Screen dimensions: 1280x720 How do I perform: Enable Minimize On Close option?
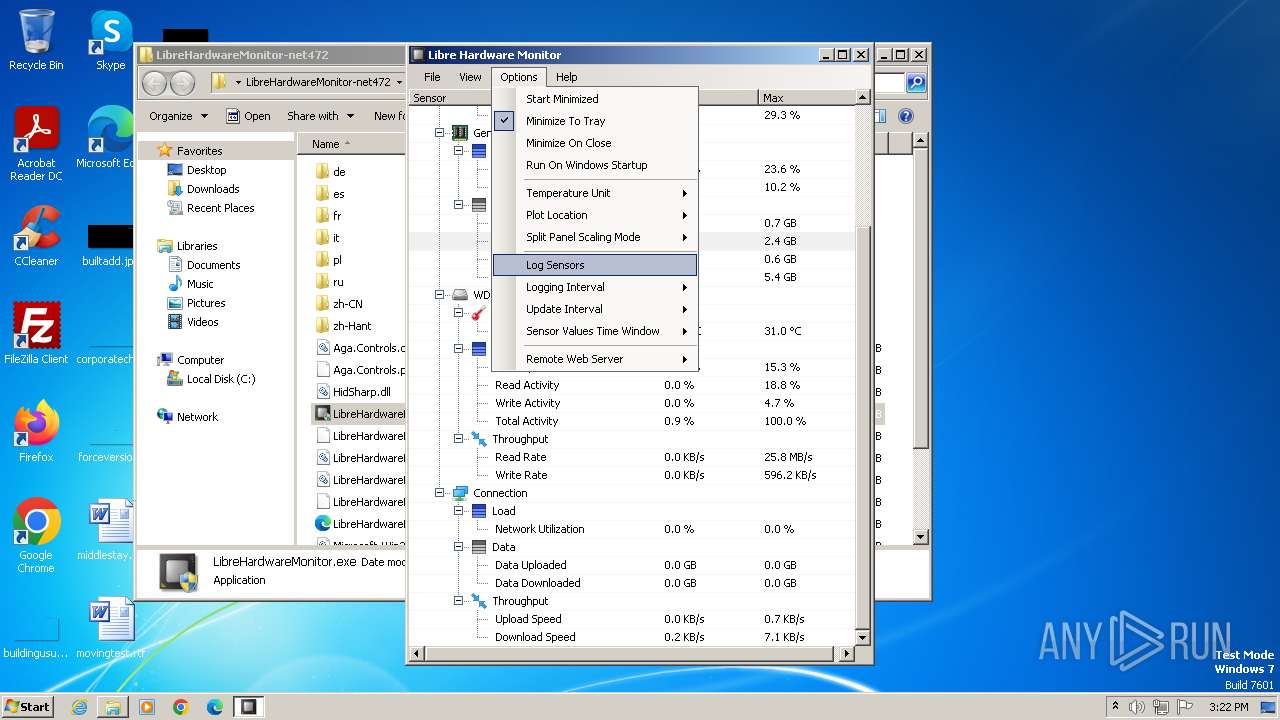pyautogui.click(x=595, y=143)
